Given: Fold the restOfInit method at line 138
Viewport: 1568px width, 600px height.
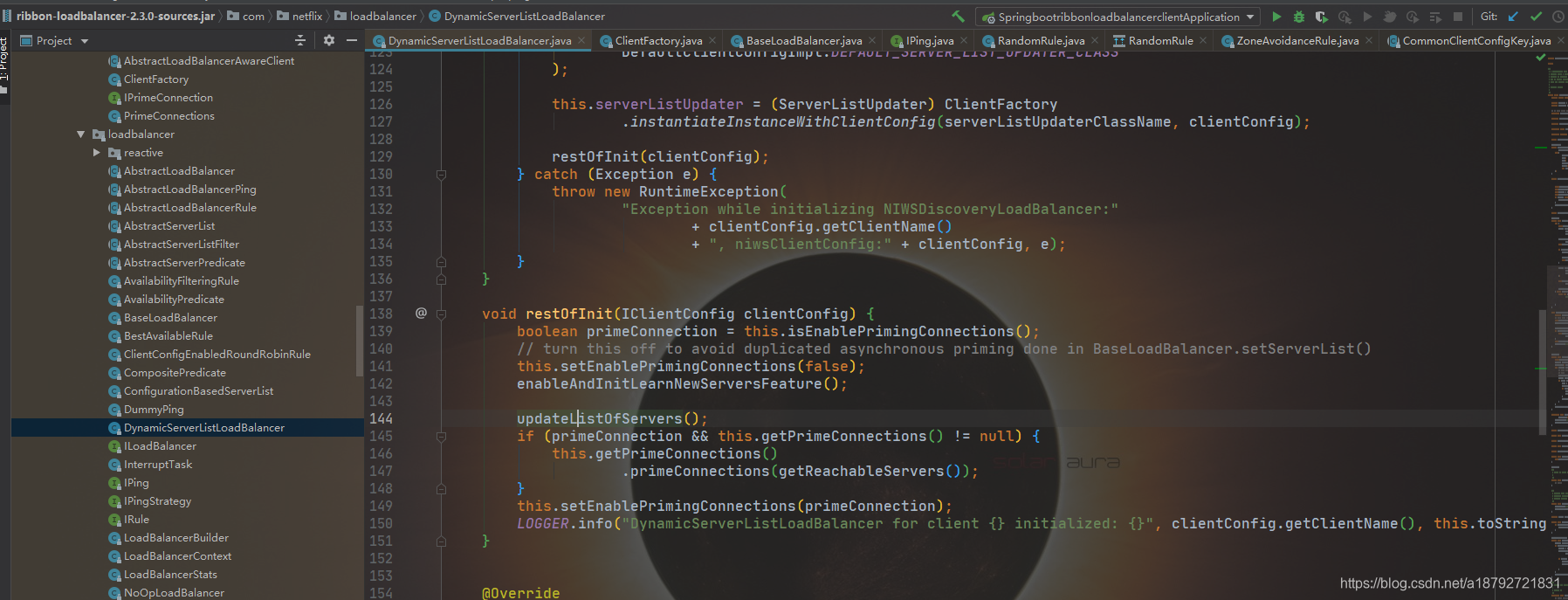Looking at the screenshot, I should [x=441, y=314].
